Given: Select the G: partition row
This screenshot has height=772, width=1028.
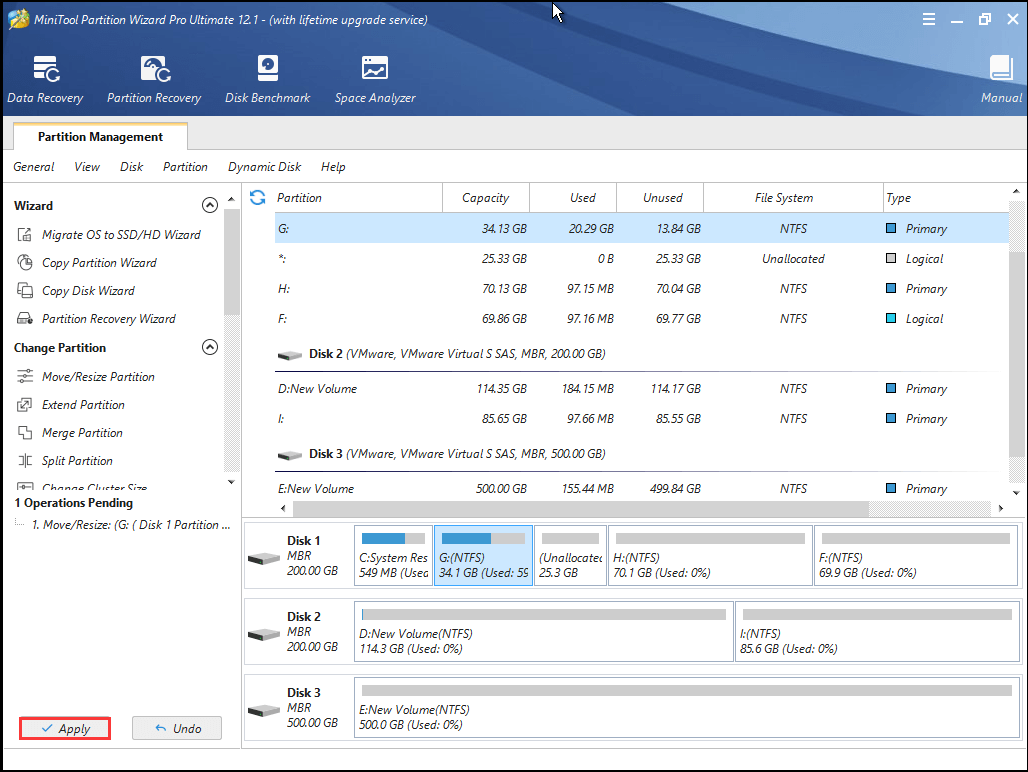Looking at the screenshot, I should click(641, 228).
